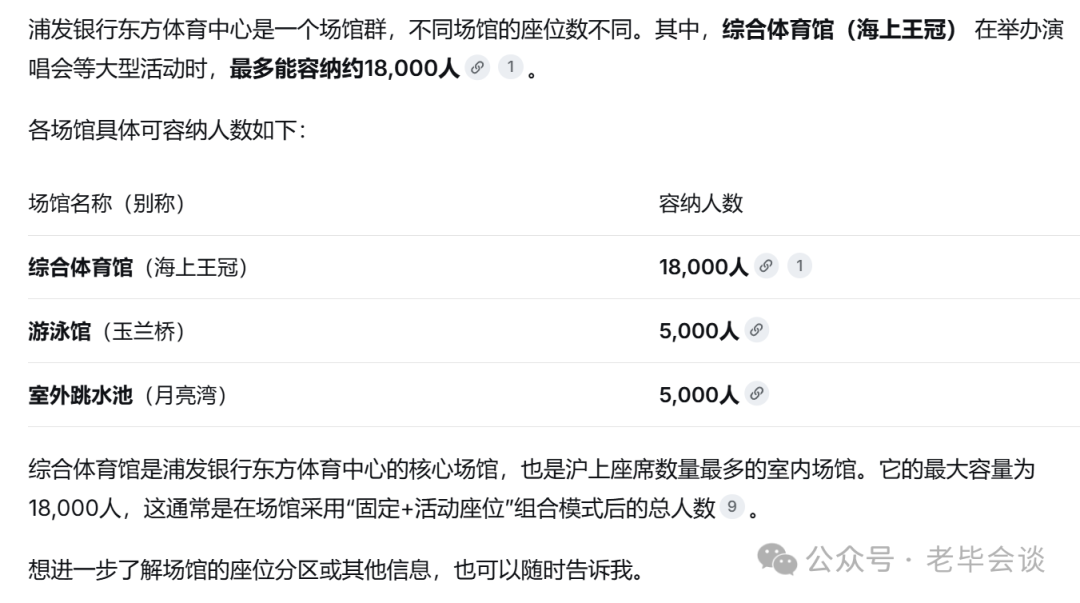Click the 公众号 · 老毕会谈 watermark text

click(926, 559)
